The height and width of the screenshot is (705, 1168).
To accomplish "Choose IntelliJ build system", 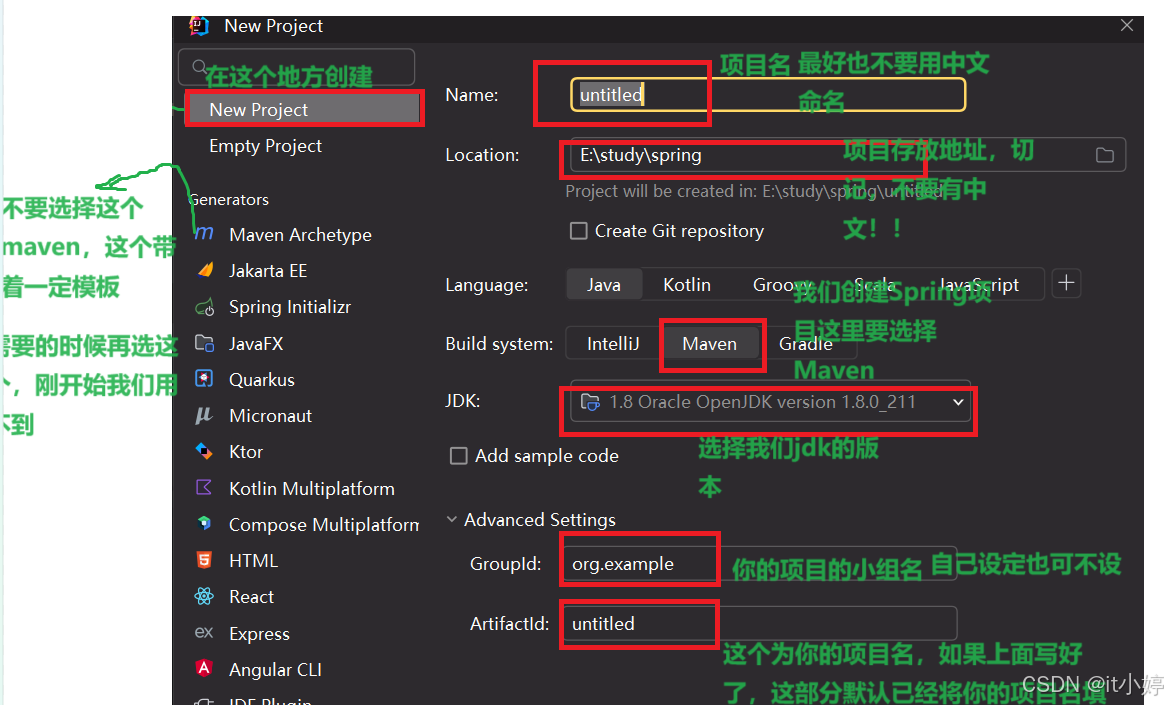I will (x=613, y=344).
